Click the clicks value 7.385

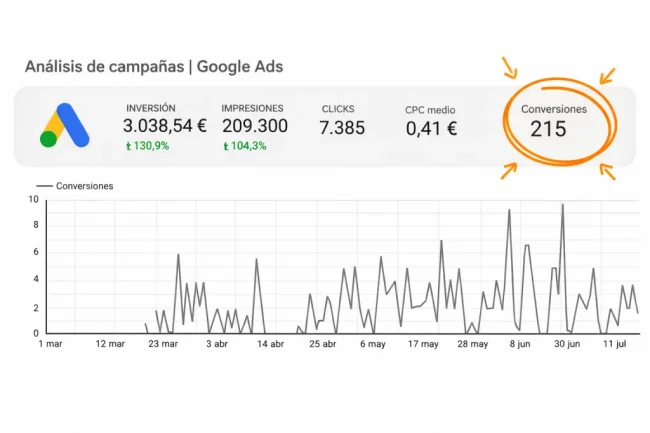342,128
